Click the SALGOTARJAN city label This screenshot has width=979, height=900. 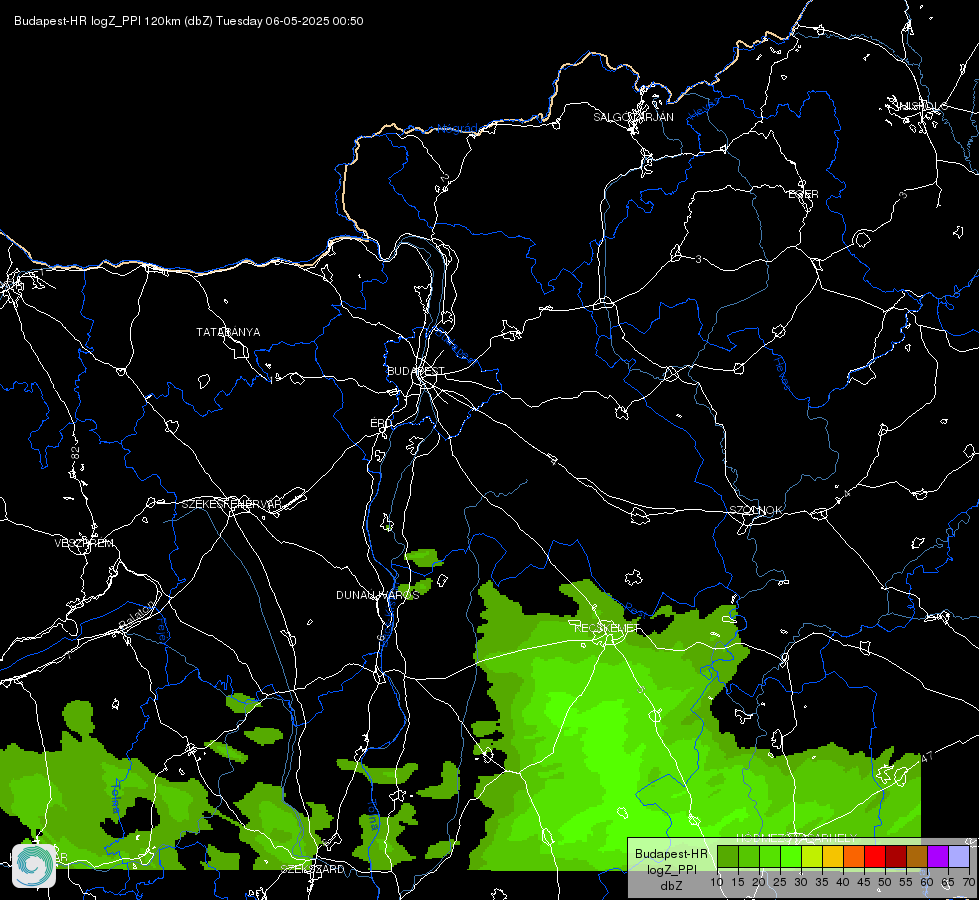coord(633,117)
